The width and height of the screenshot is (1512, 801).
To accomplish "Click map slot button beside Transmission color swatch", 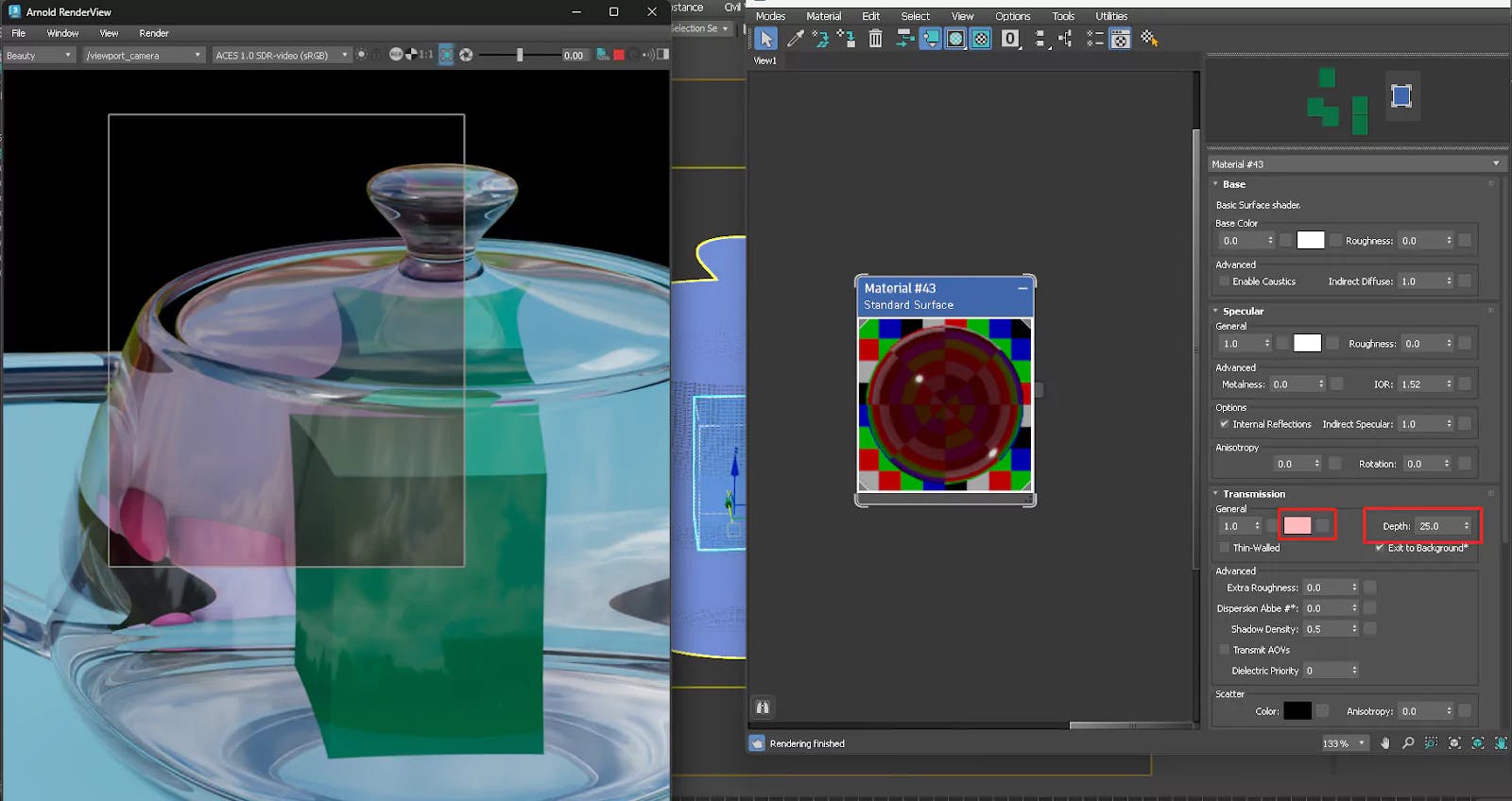I will pos(1323,525).
